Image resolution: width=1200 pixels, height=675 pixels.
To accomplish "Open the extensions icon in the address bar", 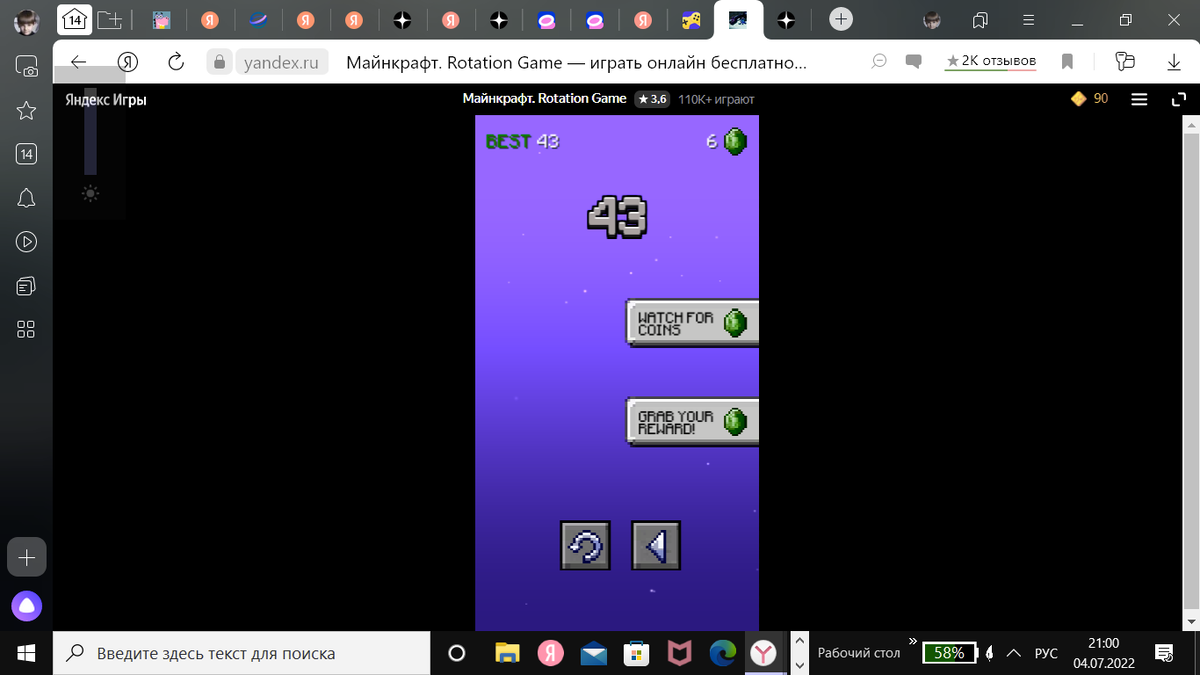I will click(x=1125, y=62).
